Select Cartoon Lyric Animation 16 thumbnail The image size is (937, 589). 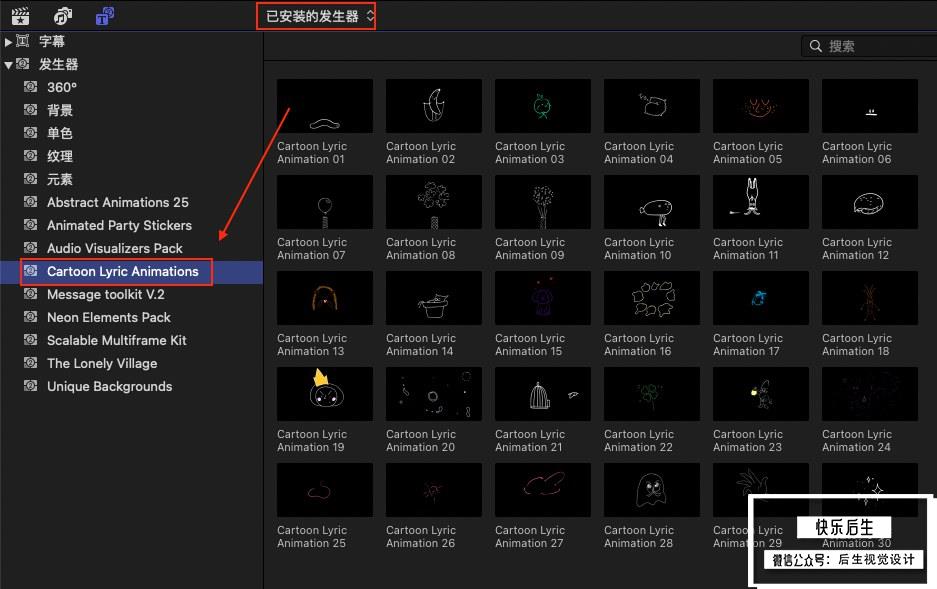[652, 298]
